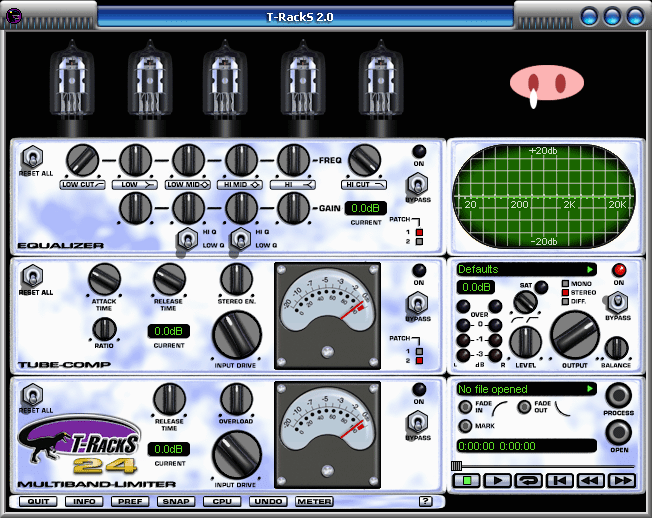Image resolution: width=652 pixels, height=518 pixels.
Task: Toggle the FADE IN button
Action: [x=465, y=406]
